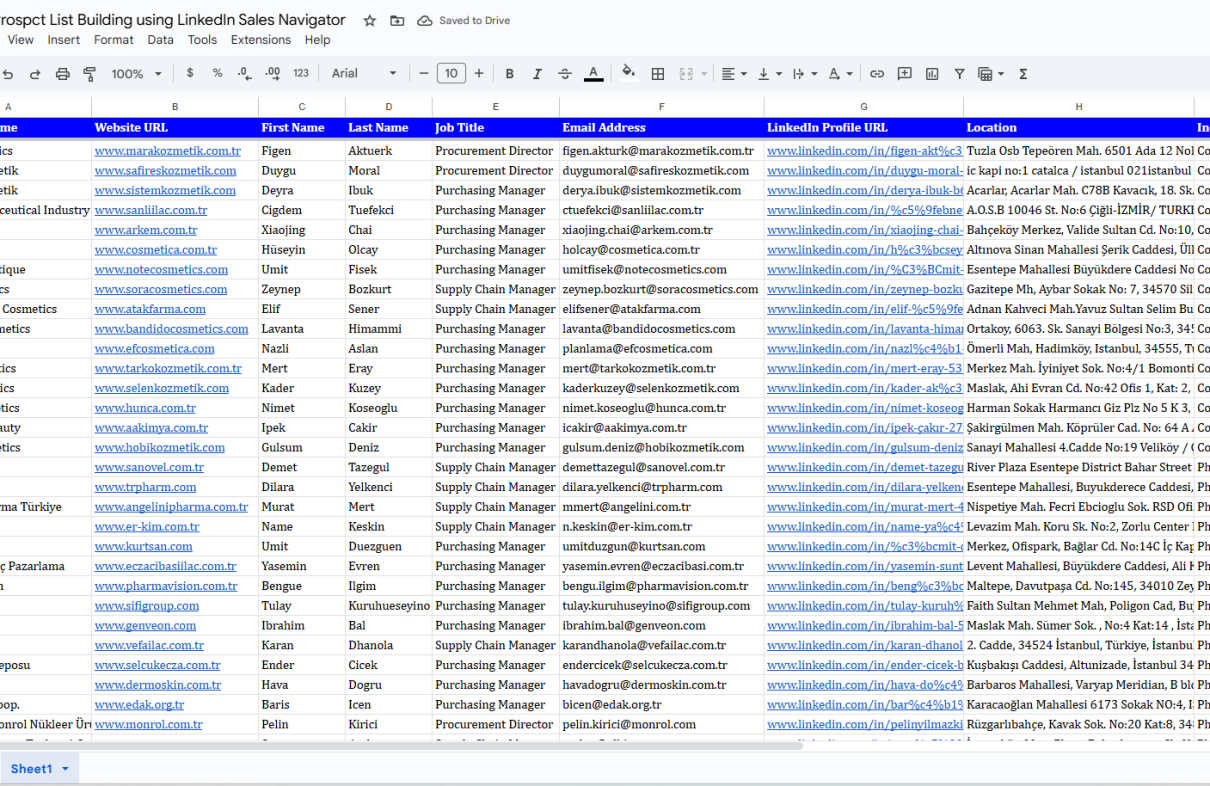This screenshot has width=1210, height=786.
Task: Format as currency with the dollar icon
Action: 190,73
